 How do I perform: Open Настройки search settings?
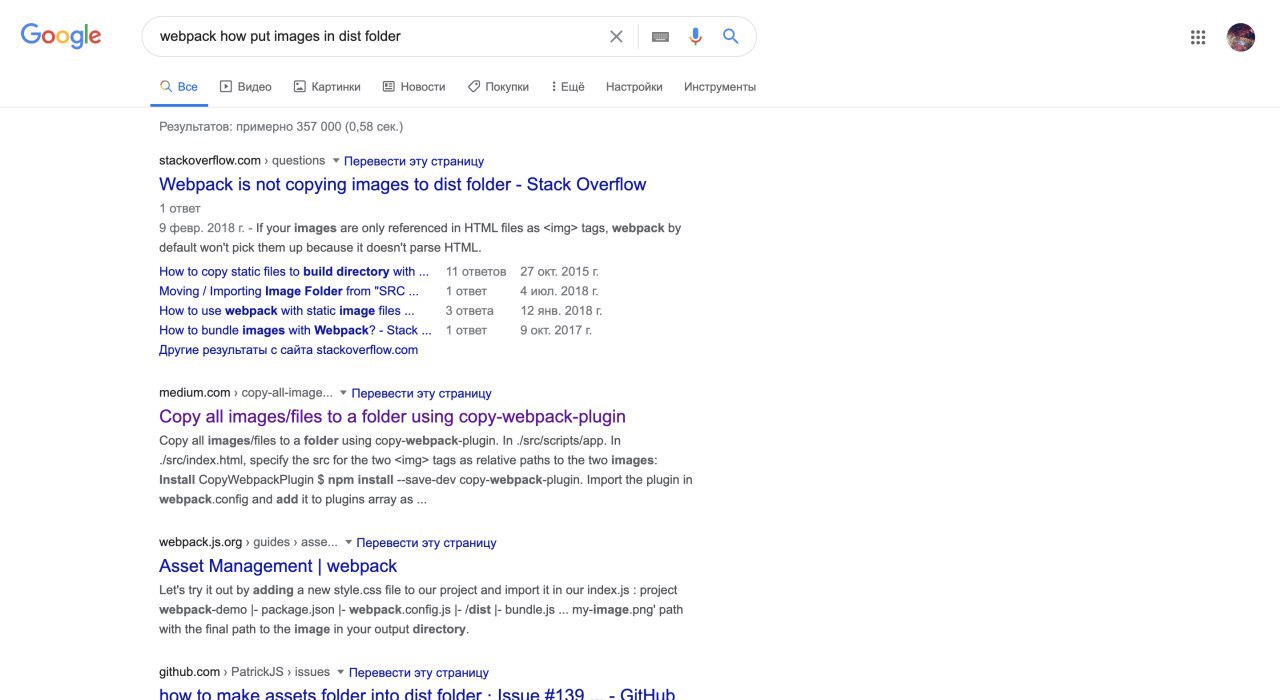634,87
